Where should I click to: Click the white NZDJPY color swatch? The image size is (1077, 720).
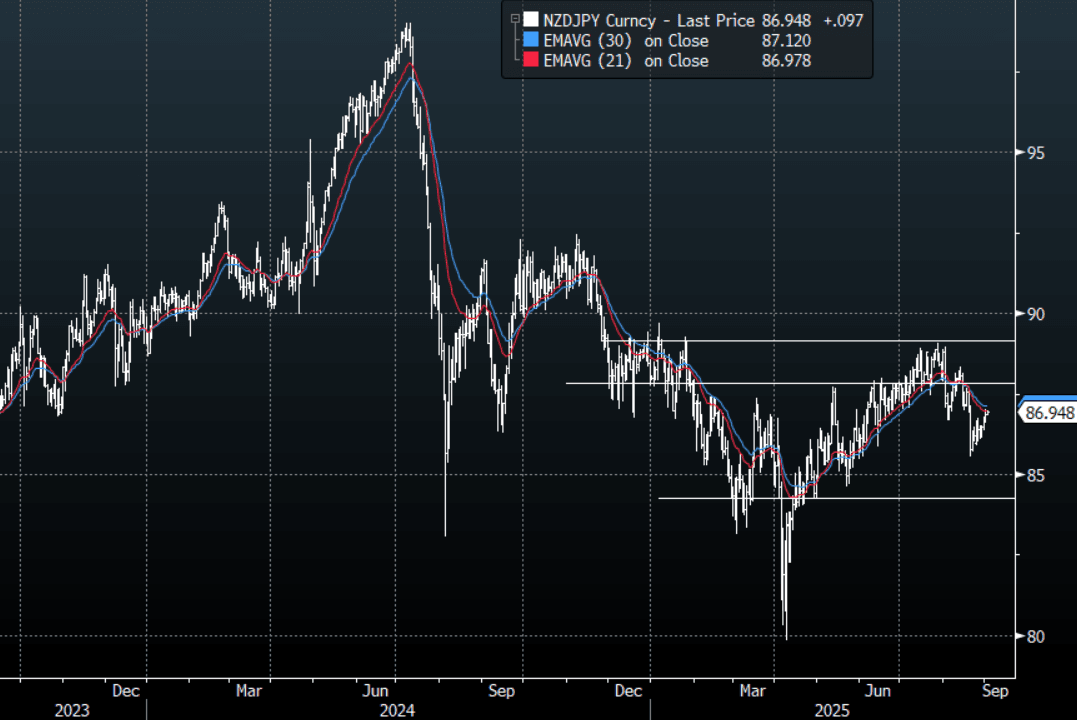531,20
